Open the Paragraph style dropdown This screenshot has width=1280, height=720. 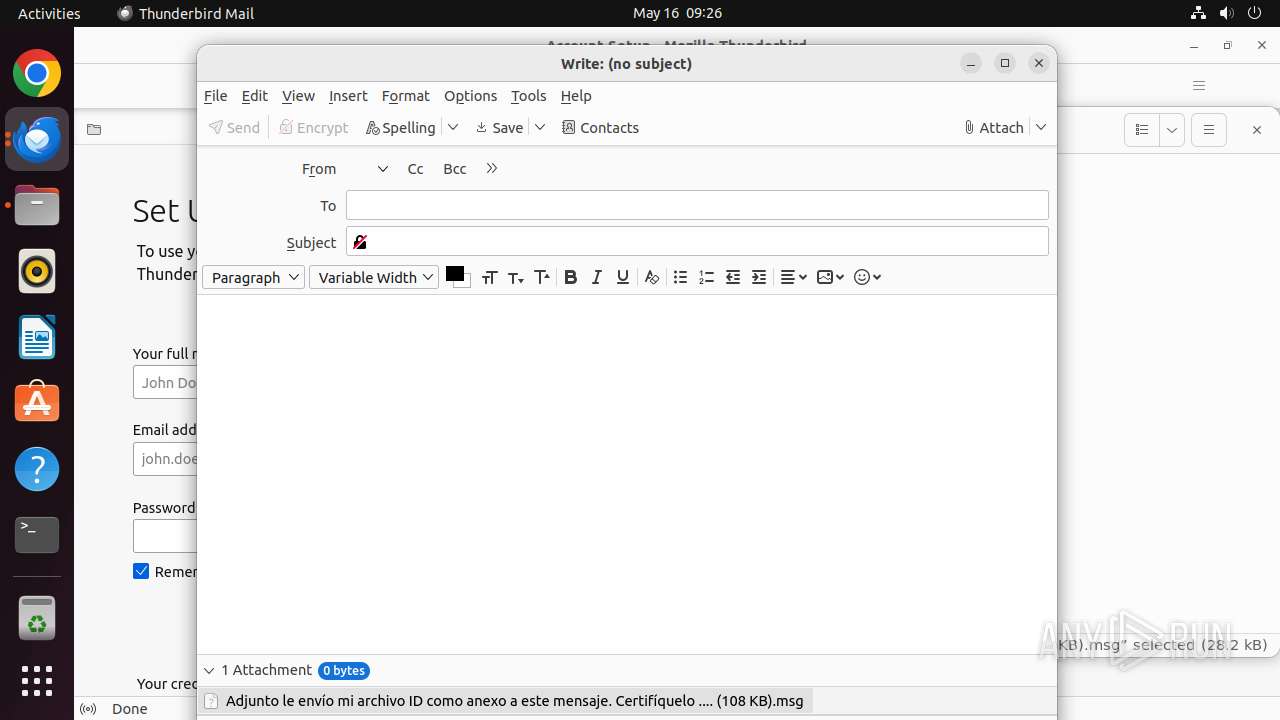tap(253, 277)
